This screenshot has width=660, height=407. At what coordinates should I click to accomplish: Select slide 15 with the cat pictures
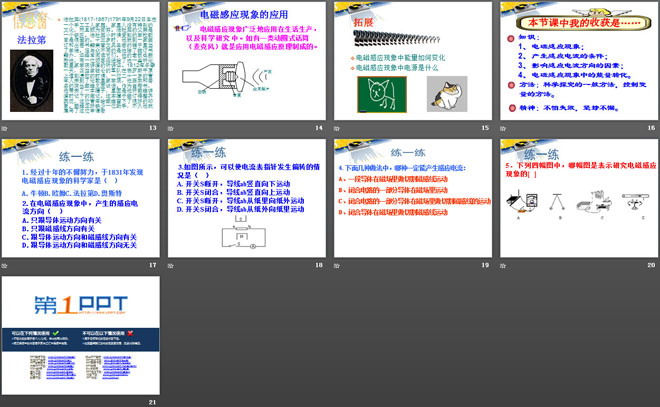(413, 61)
